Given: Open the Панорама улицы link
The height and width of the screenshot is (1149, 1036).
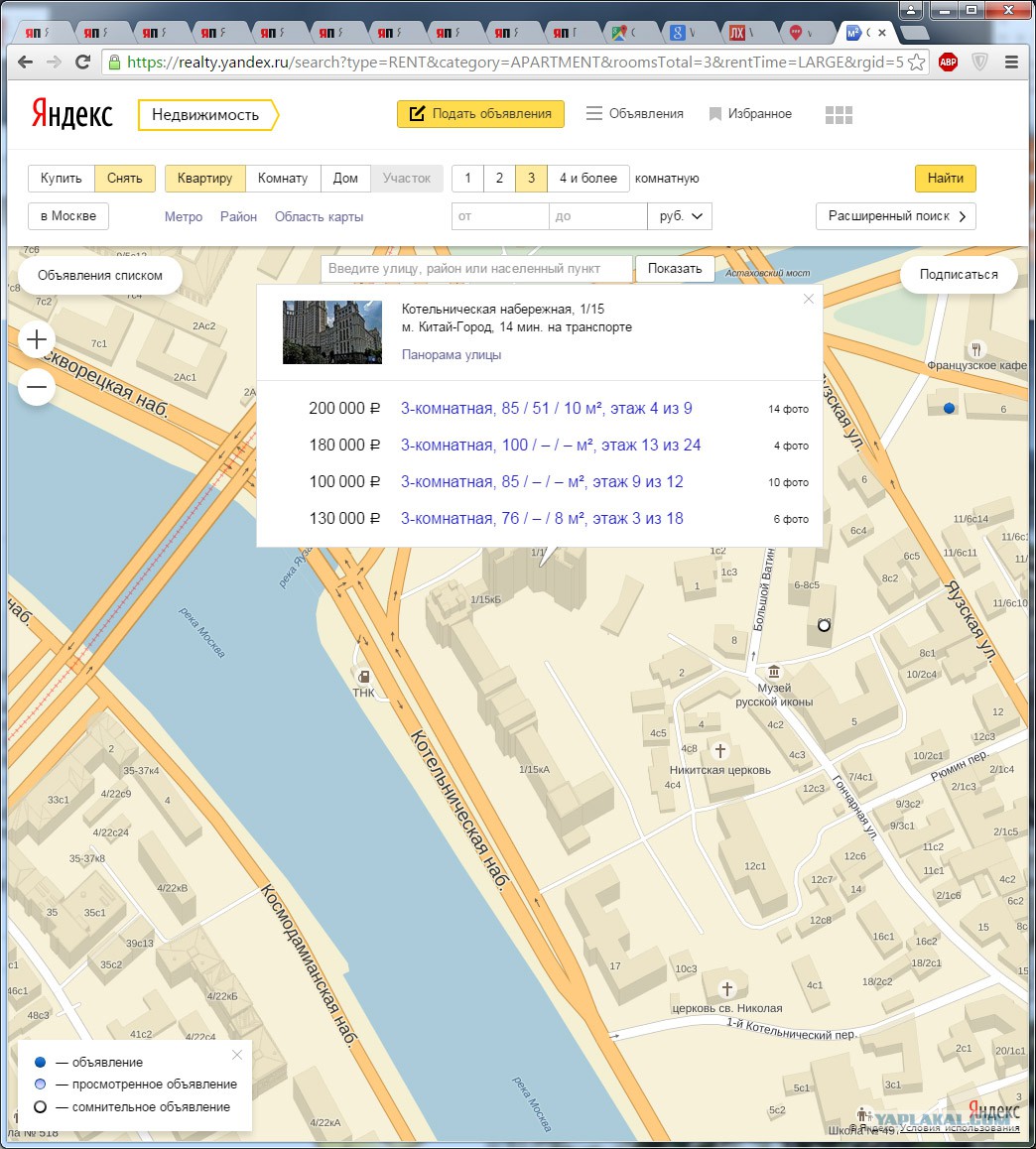Looking at the screenshot, I should [x=452, y=354].
